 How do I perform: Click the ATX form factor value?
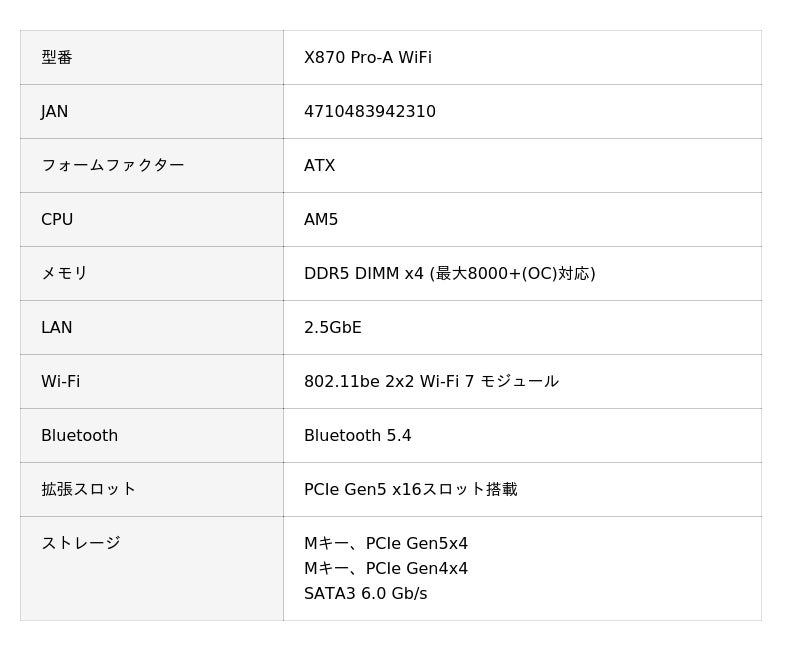pyautogui.click(x=320, y=166)
